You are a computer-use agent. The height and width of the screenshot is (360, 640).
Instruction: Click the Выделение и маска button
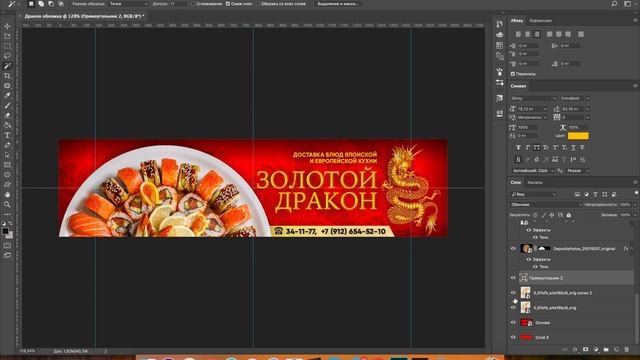click(x=338, y=4)
